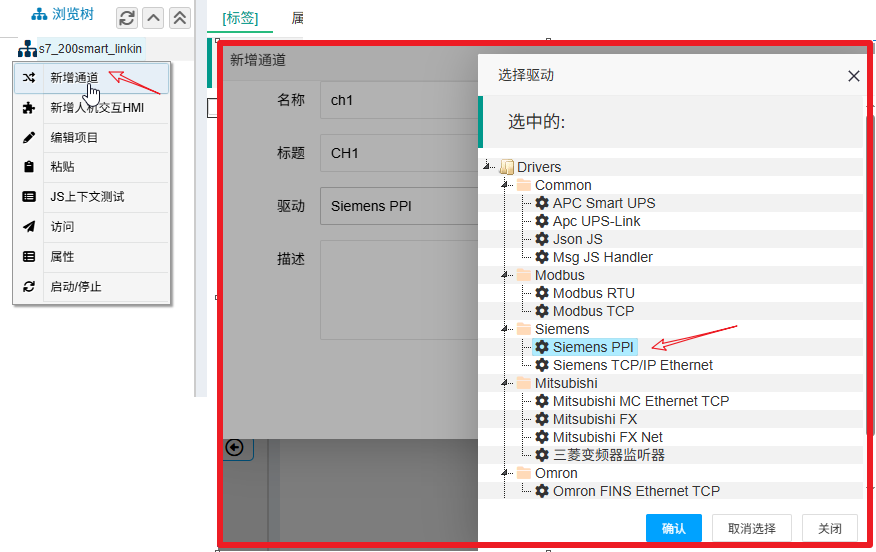Collapse the Siemens folder node
The image size is (876, 552).
point(506,329)
